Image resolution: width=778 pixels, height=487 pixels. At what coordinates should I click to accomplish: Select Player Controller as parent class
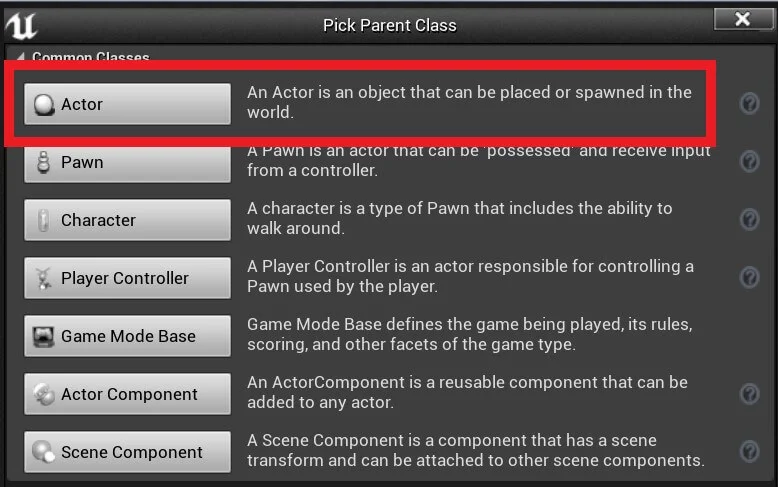click(127, 278)
